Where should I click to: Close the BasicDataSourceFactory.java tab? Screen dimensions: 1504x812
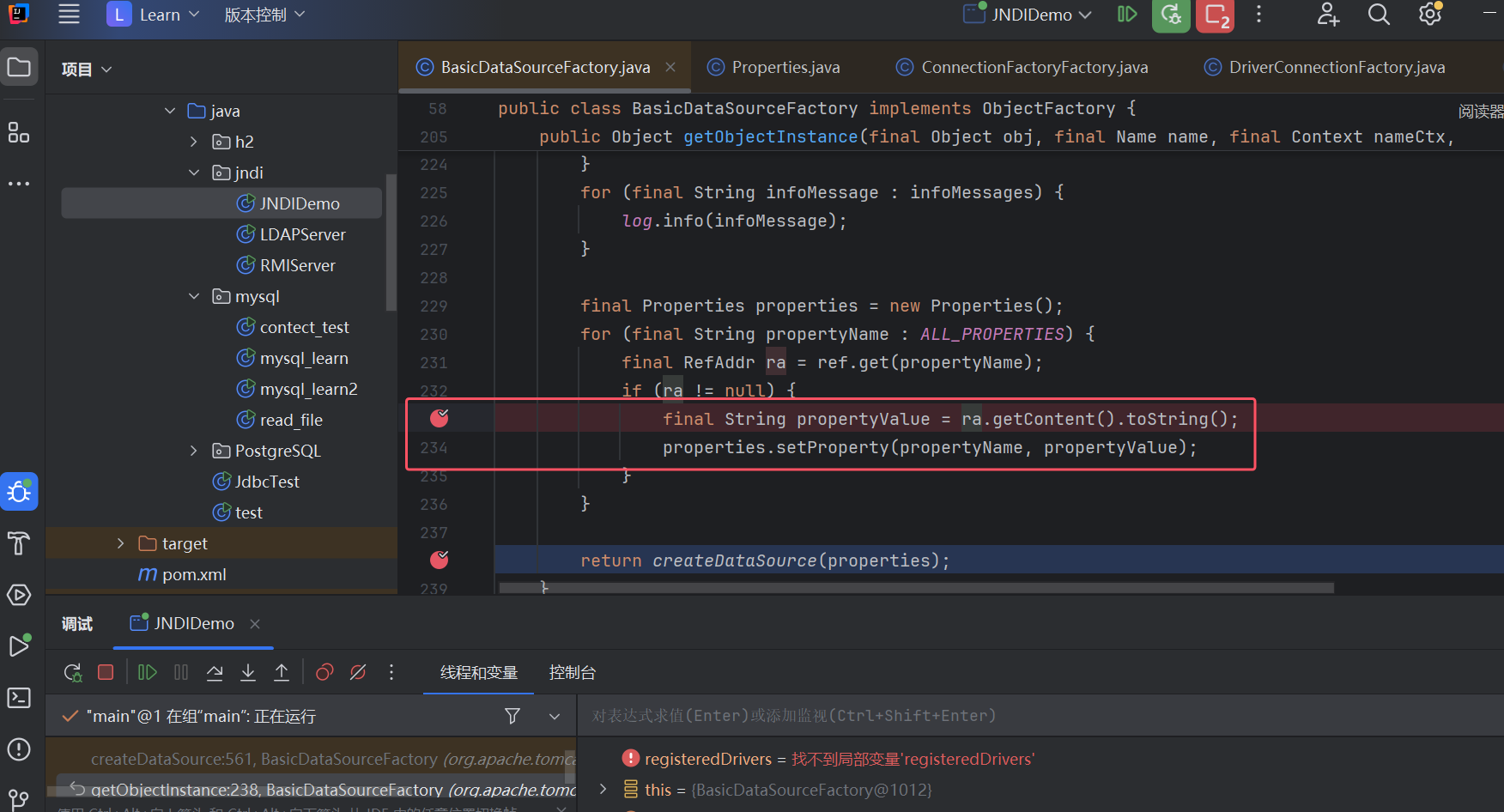670,67
